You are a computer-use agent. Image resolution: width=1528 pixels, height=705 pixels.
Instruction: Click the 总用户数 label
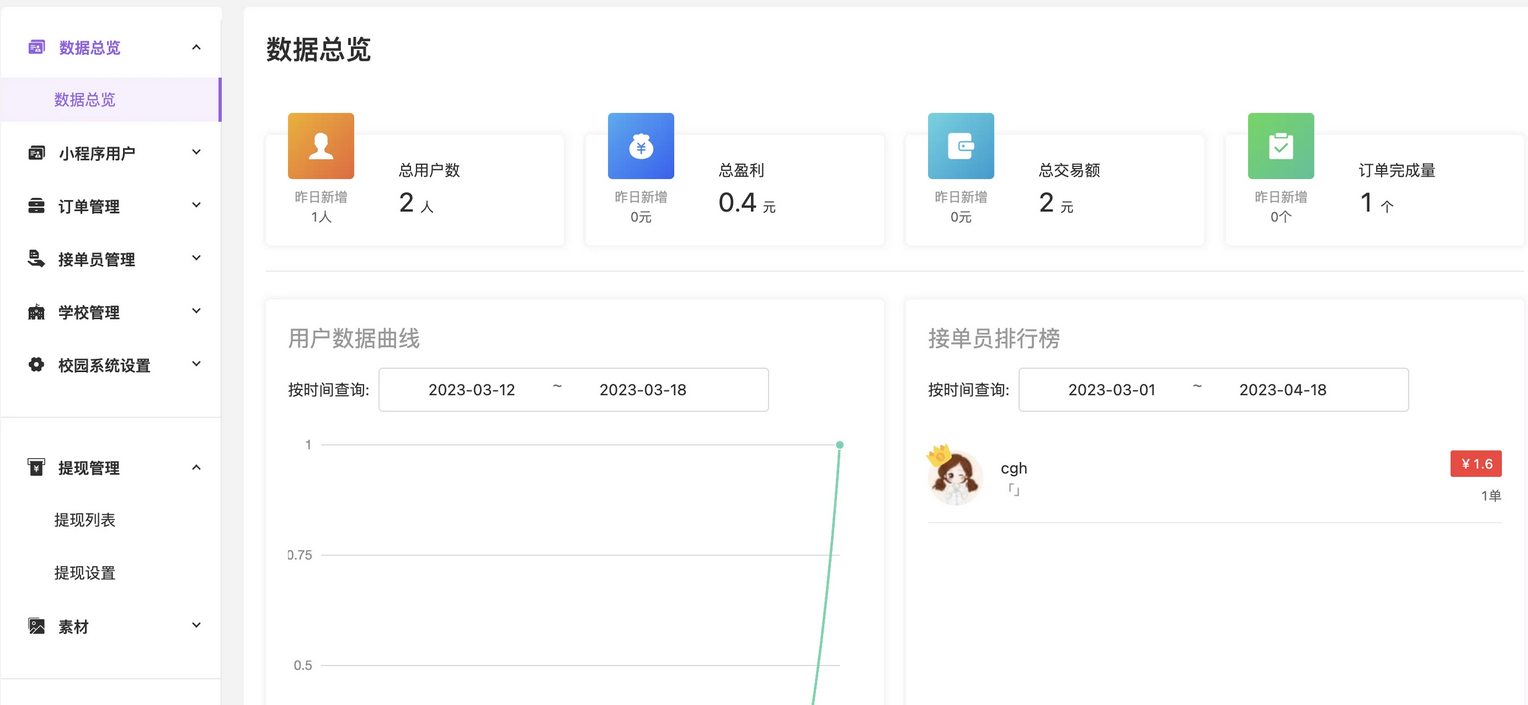(x=429, y=170)
